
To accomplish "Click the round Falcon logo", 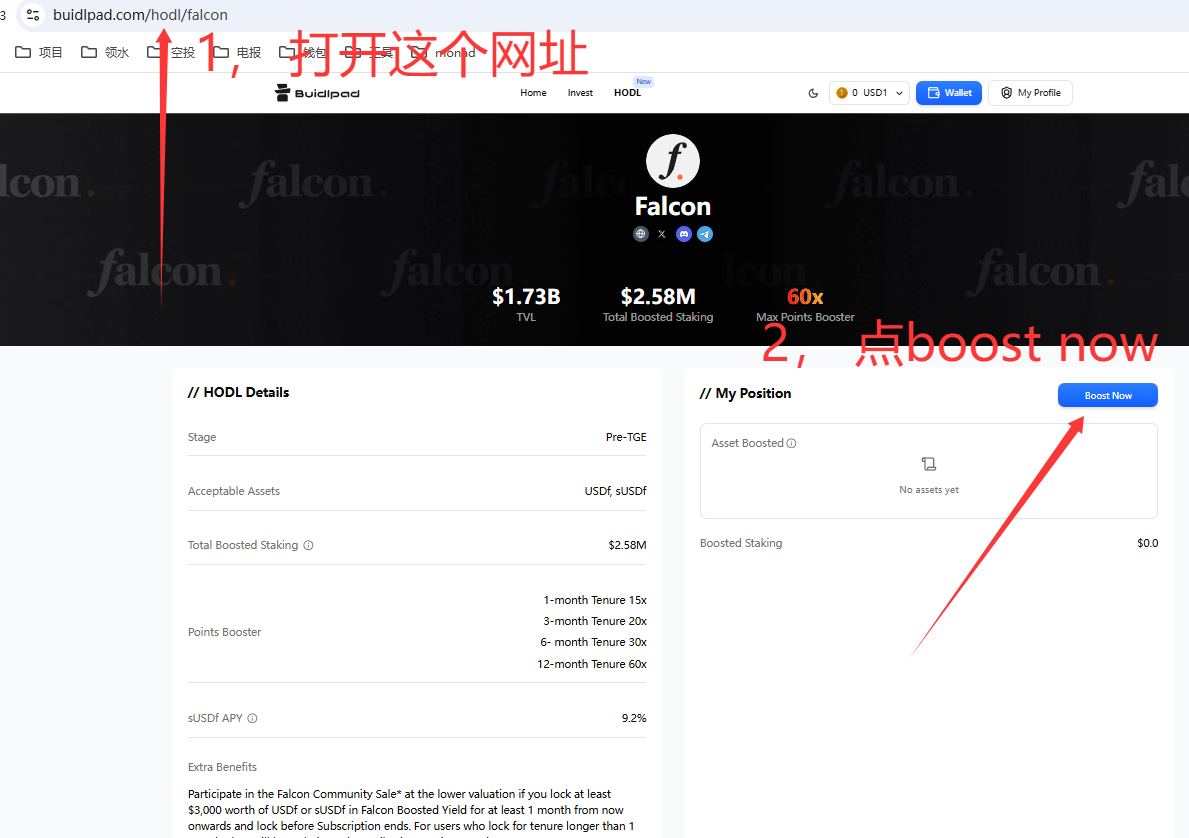I will coord(673,161).
